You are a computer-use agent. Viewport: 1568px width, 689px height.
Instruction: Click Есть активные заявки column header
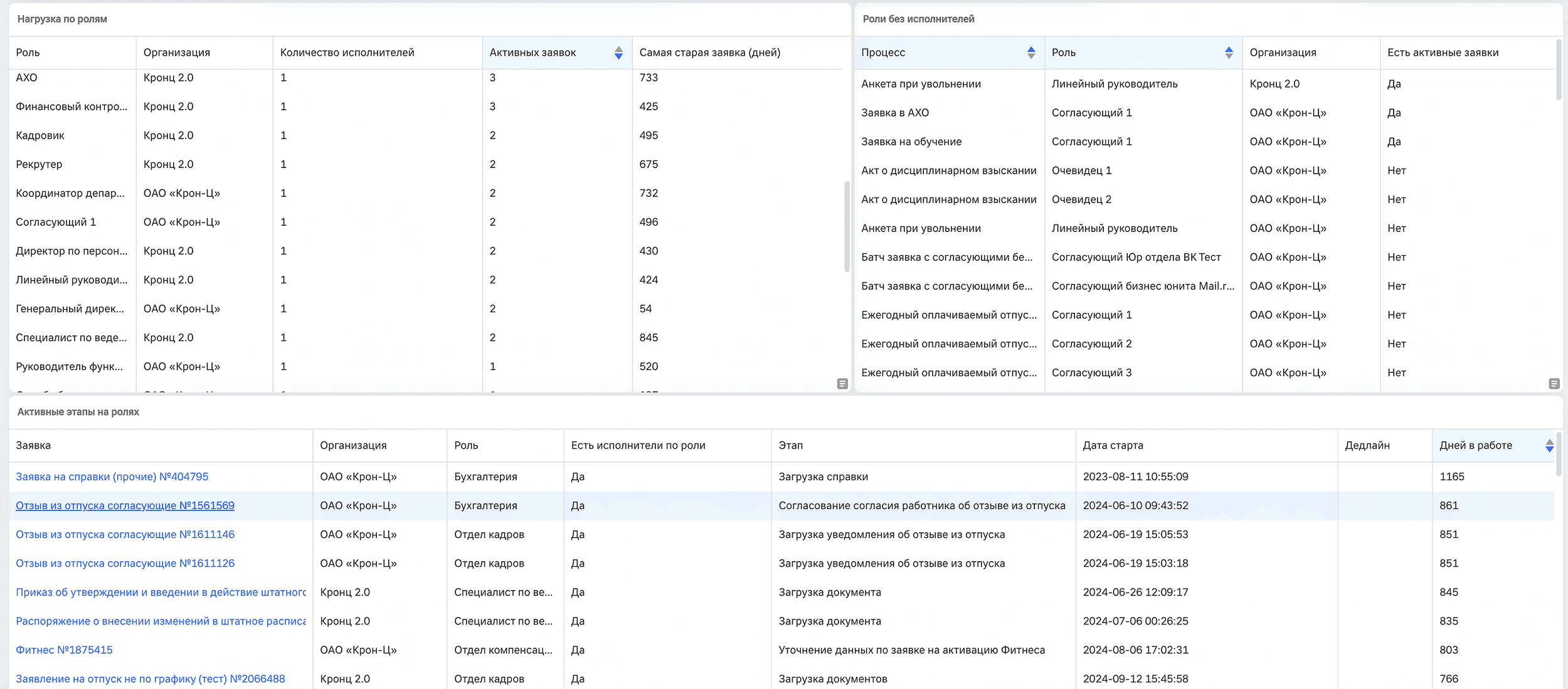(x=1468, y=53)
